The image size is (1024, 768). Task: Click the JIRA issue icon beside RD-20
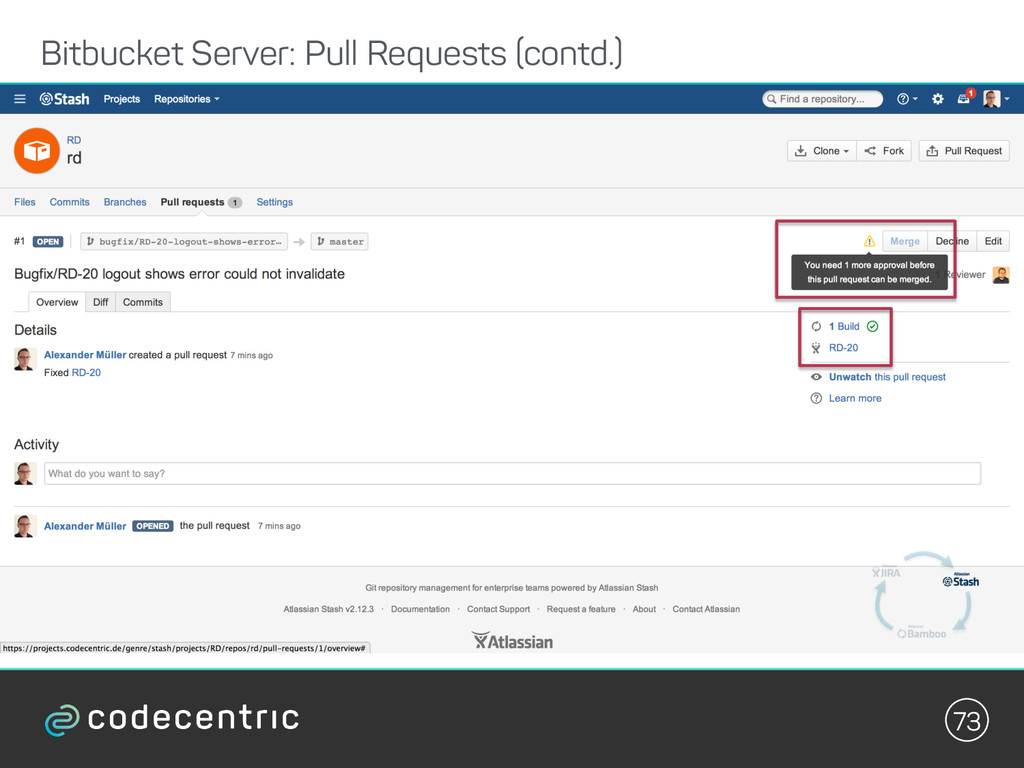tap(816, 348)
